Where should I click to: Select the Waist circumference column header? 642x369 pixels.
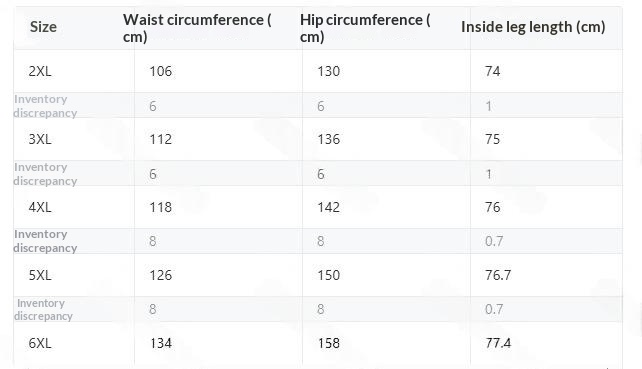[197, 28]
